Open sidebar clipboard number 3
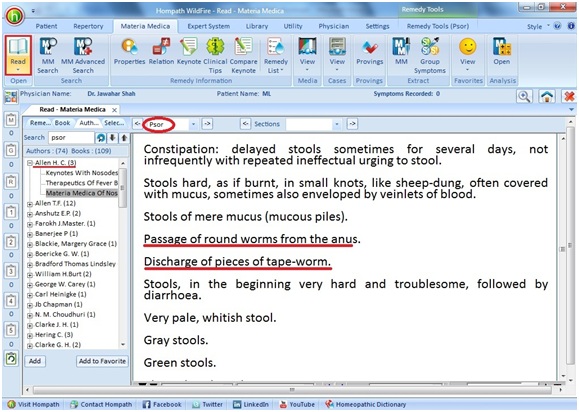579x412 pixels. point(11,271)
